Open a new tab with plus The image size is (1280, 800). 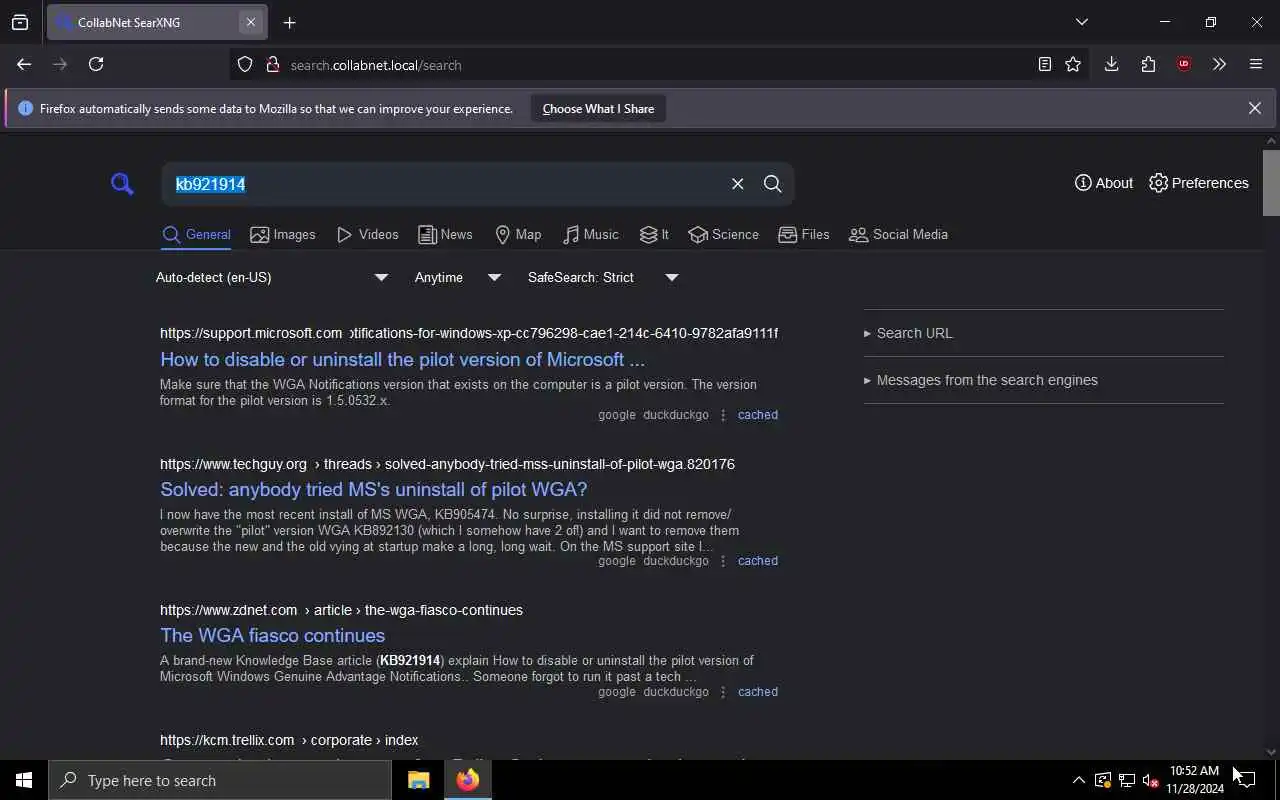(x=289, y=22)
